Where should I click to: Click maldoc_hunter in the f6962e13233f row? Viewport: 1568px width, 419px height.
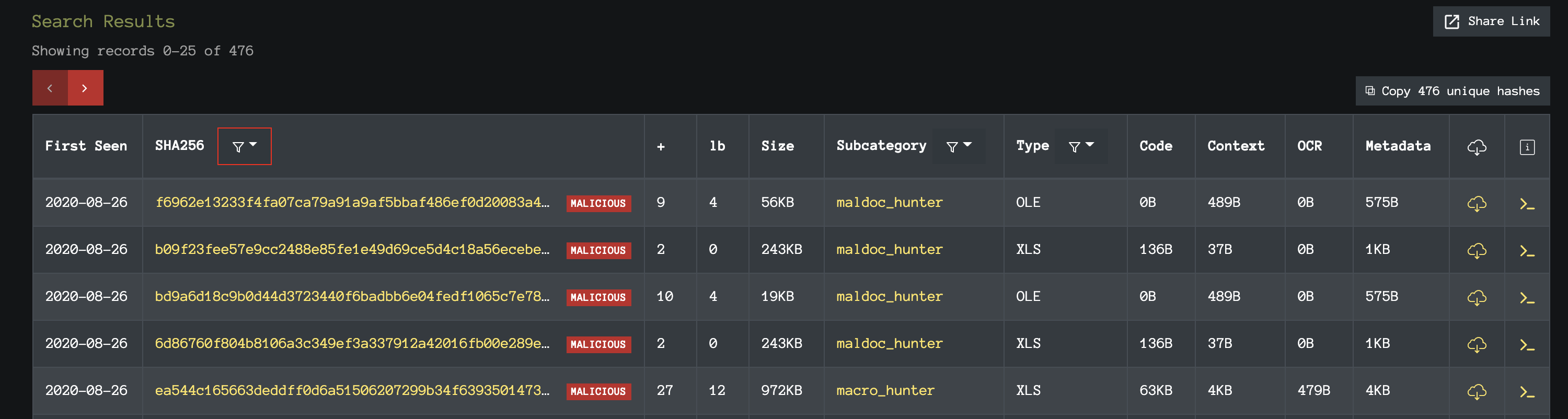(x=889, y=203)
